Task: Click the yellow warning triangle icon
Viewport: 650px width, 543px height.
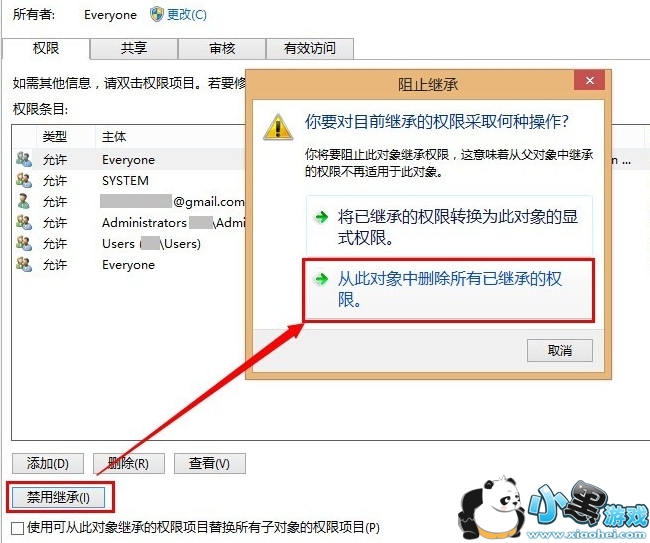Action: click(278, 127)
